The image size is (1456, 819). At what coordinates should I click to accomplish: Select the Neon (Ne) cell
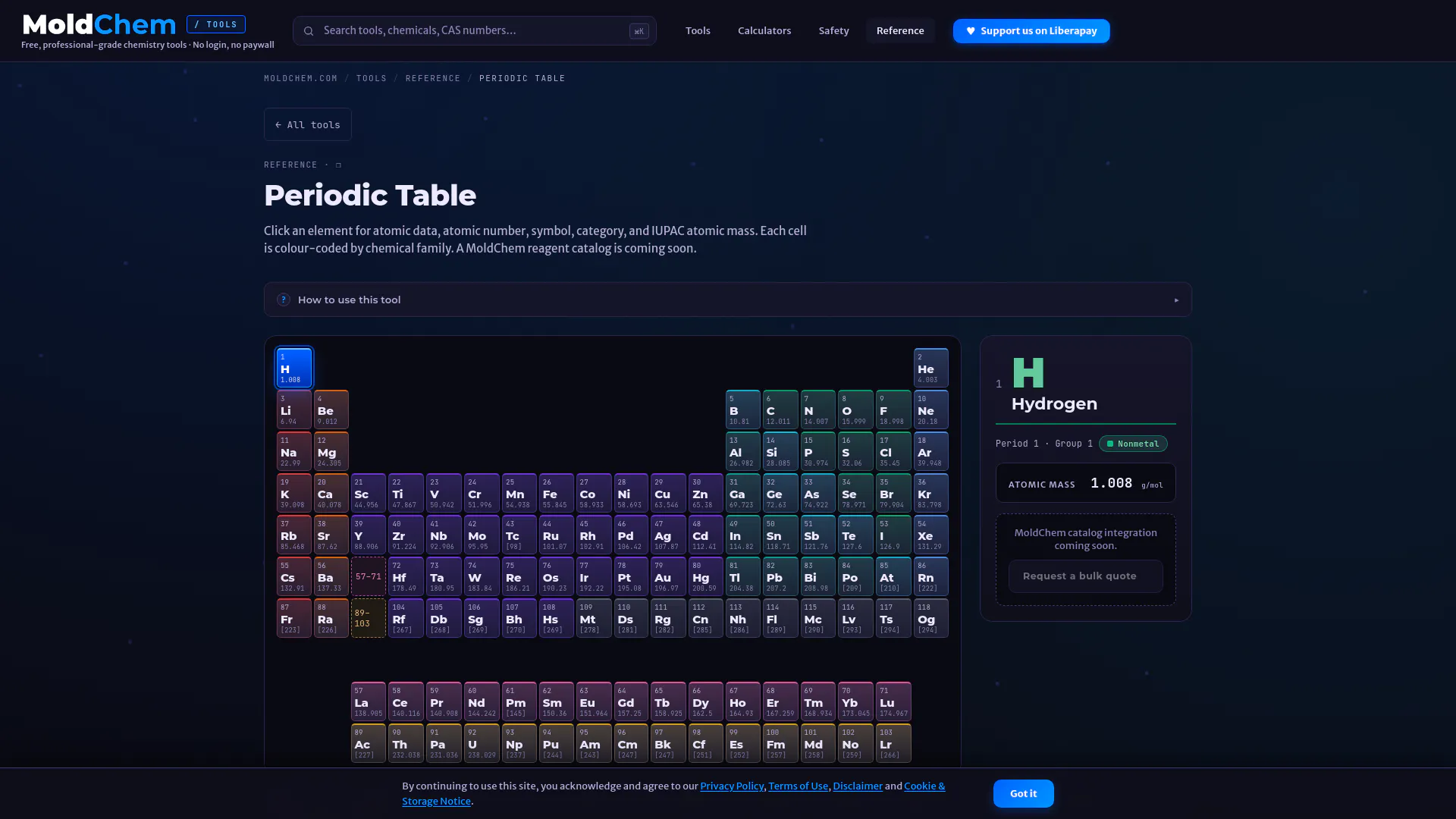point(931,409)
